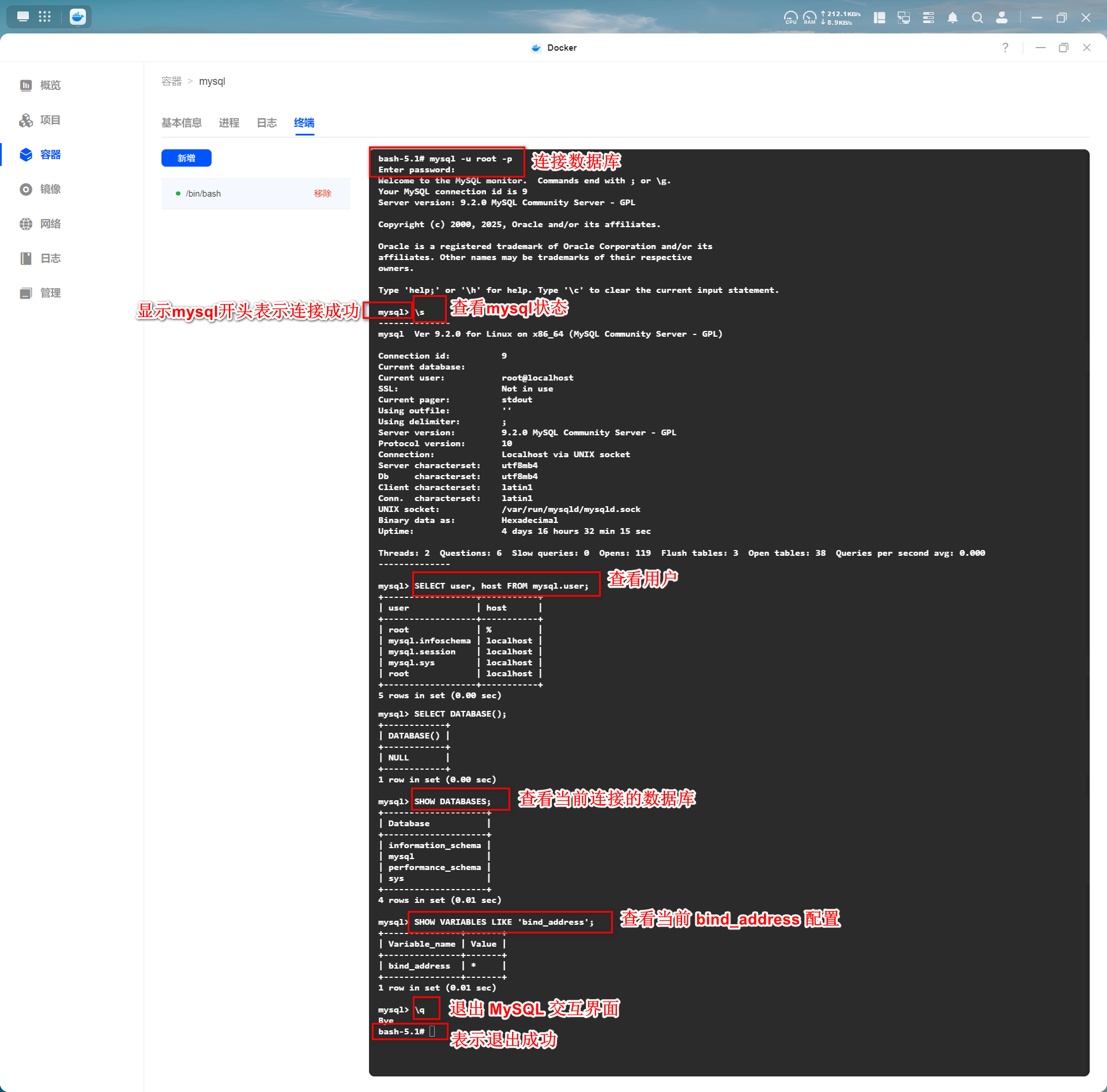Select the /bin/bash terminal session entry
This screenshot has height=1092, width=1107.
pos(204,194)
